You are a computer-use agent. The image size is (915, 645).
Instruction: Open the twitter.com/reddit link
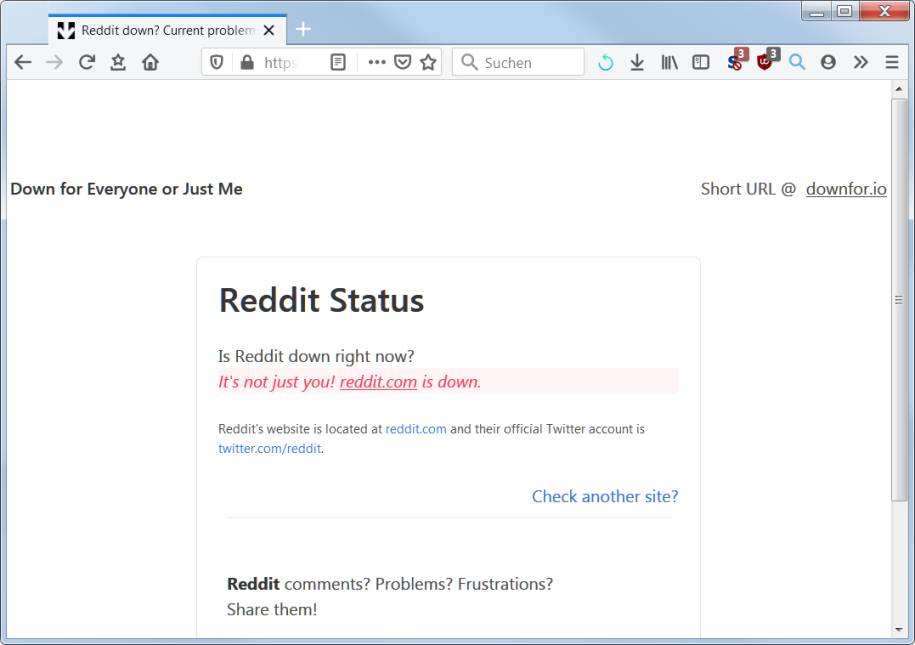pos(270,448)
